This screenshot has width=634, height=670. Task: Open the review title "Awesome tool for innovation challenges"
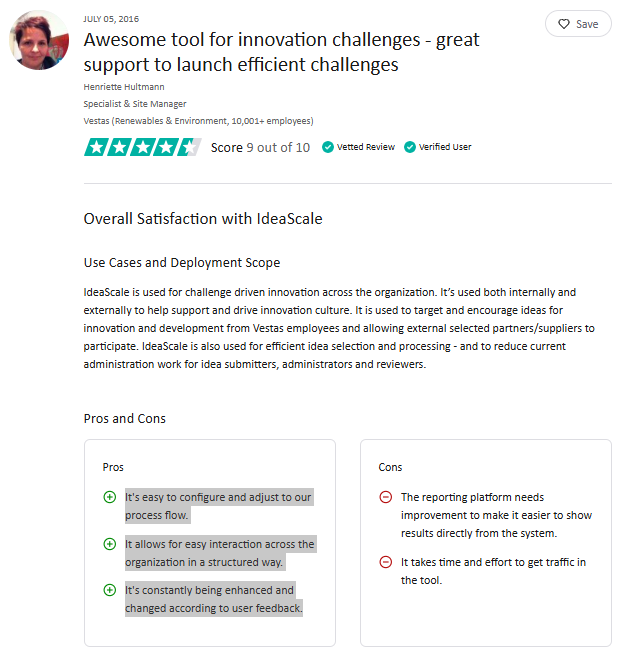tap(282, 52)
